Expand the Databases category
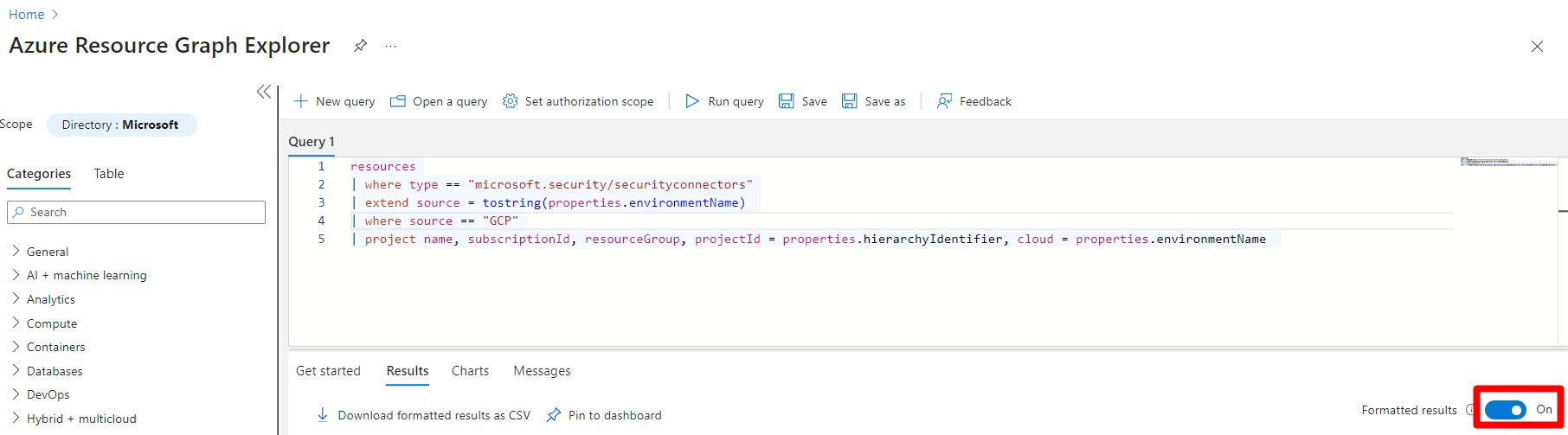The height and width of the screenshot is (435, 1568). click(16, 371)
